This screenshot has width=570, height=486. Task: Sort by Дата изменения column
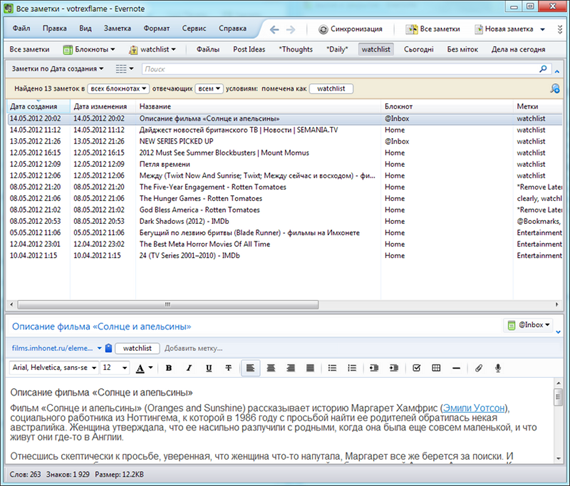100,107
